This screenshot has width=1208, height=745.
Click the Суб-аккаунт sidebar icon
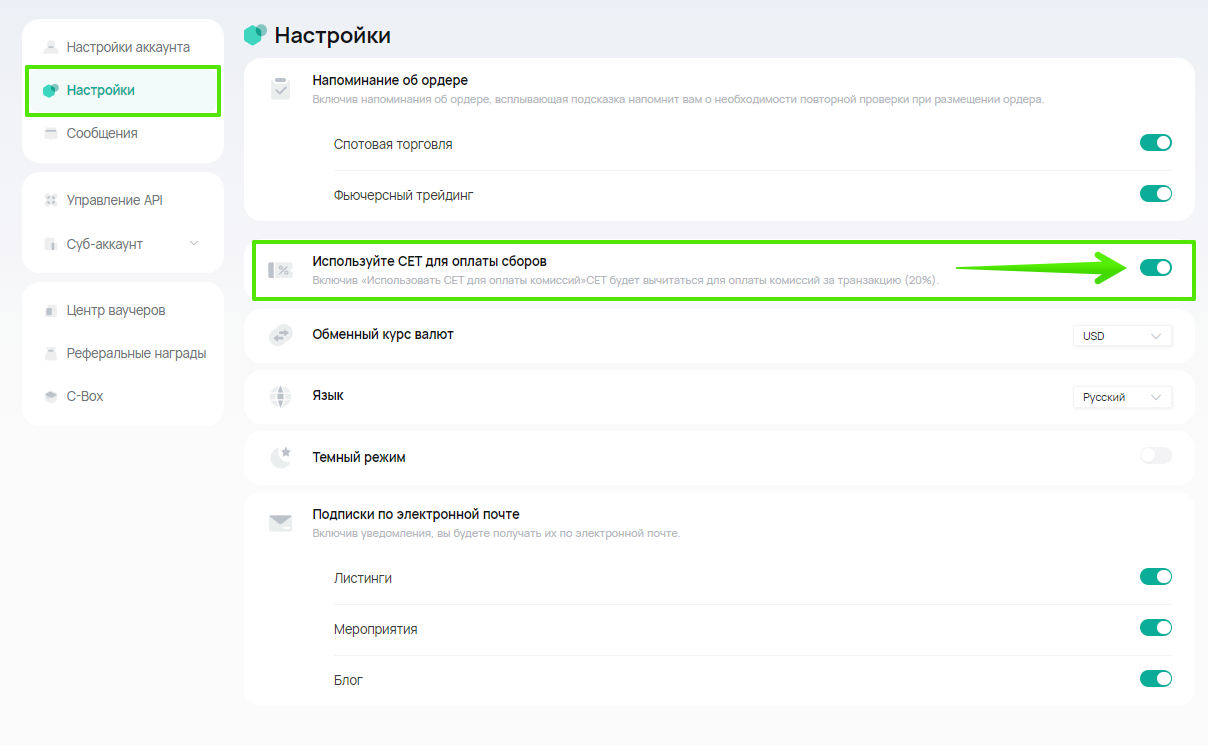pos(51,244)
